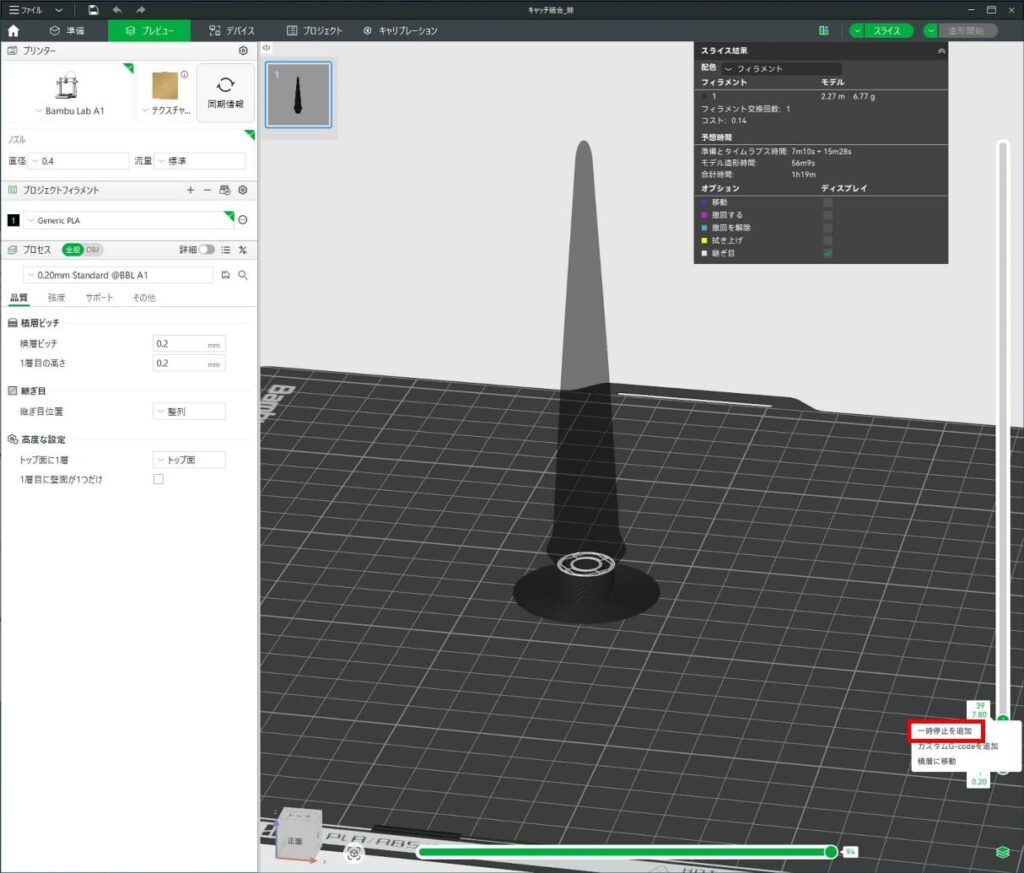The width and height of the screenshot is (1024, 873).
Task: Toggle the 詳細 advanced mode switch
Action: (x=206, y=250)
